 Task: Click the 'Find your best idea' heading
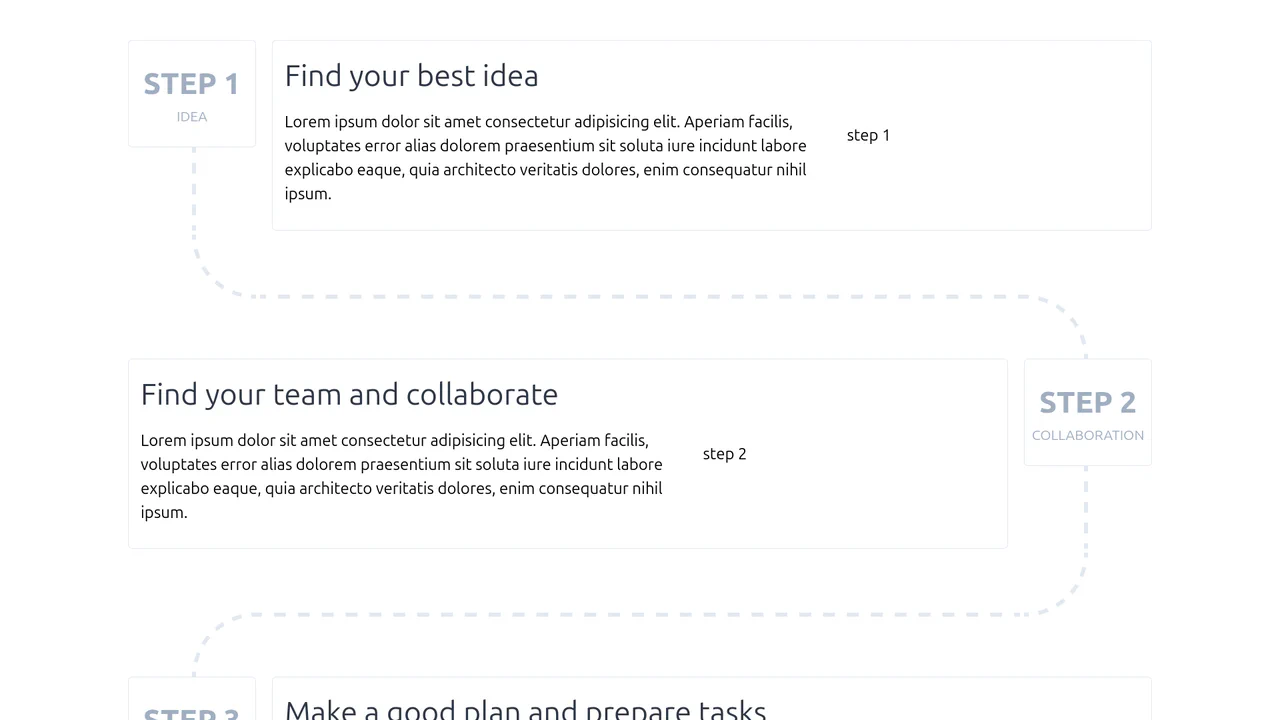(411, 76)
